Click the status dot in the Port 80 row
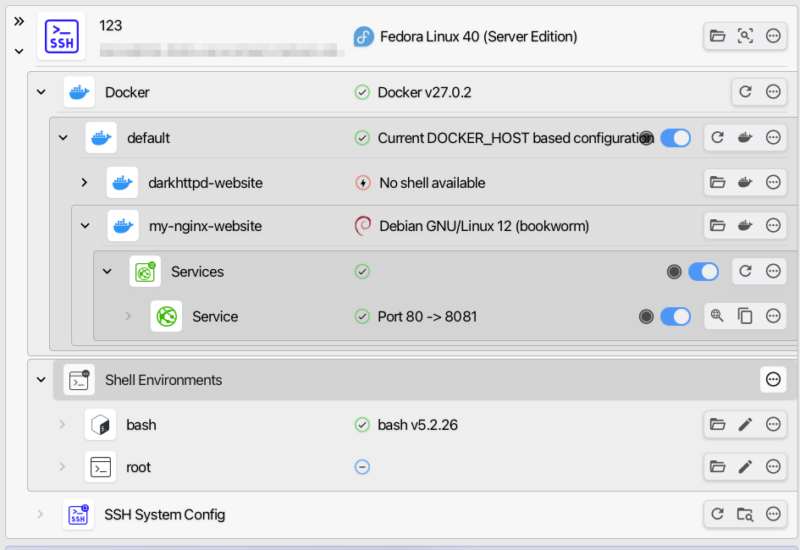800x550 pixels. (646, 316)
